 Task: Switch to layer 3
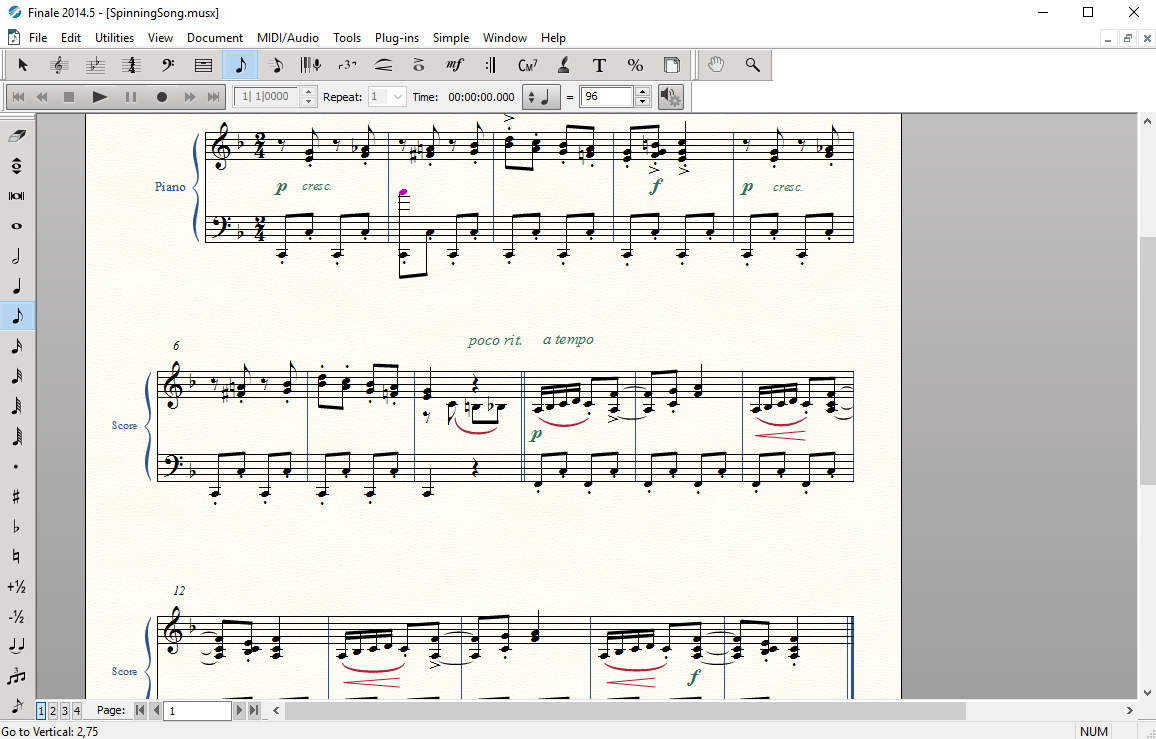pyautogui.click(x=65, y=710)
